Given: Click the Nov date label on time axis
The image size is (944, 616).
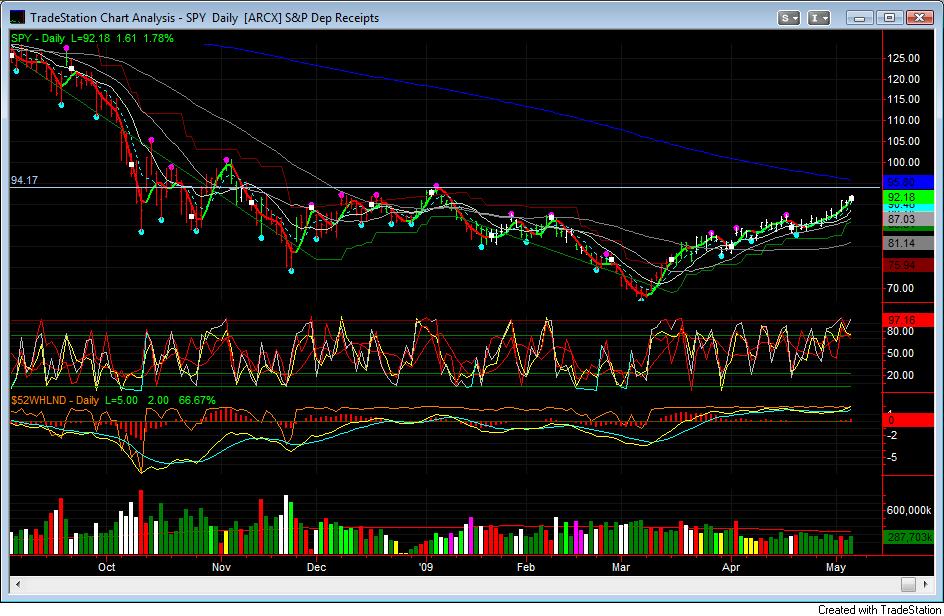Looking at the screenshot, I should point(222,567).
